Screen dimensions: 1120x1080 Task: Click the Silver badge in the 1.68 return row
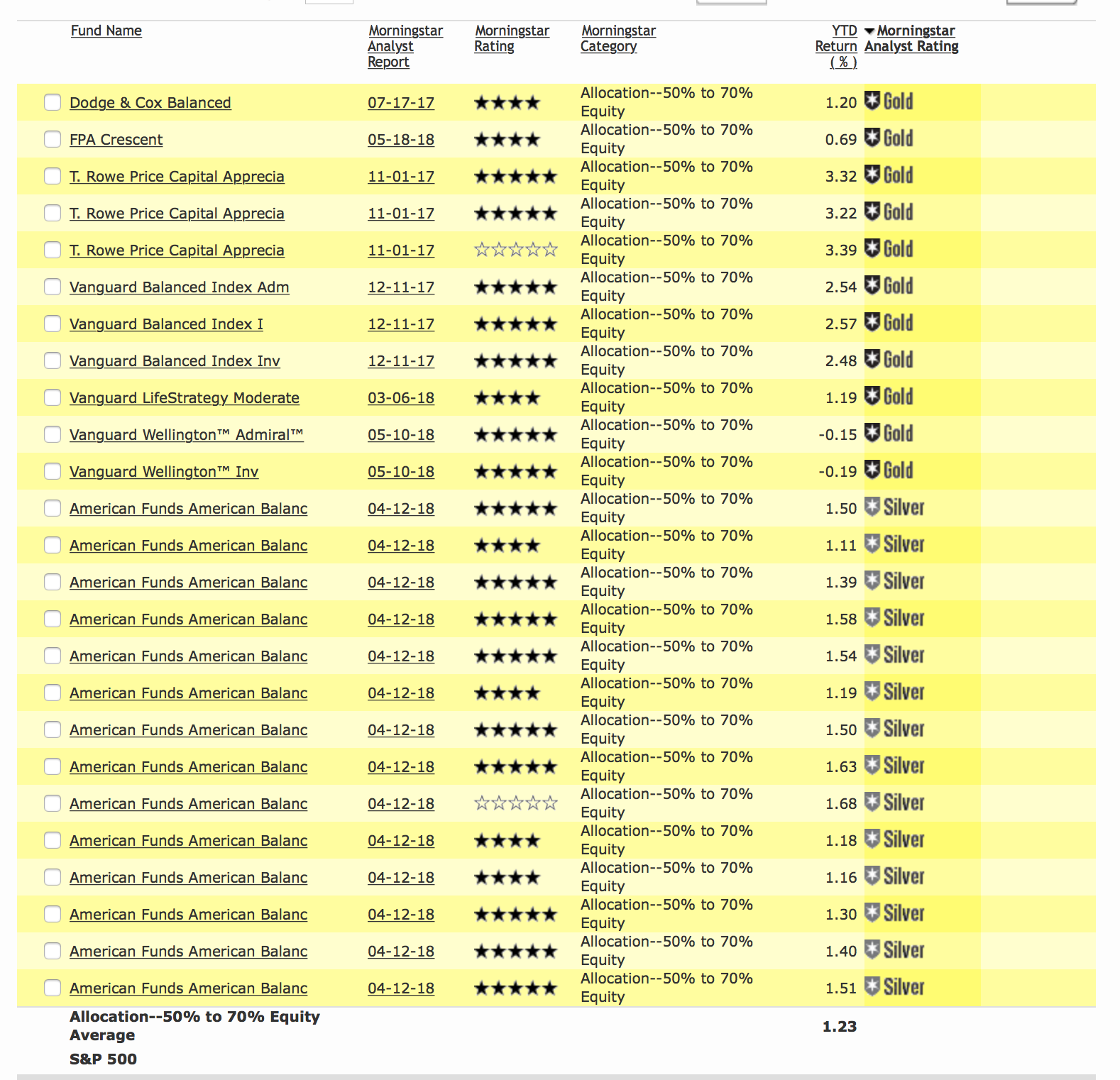[x=894, y=803]
